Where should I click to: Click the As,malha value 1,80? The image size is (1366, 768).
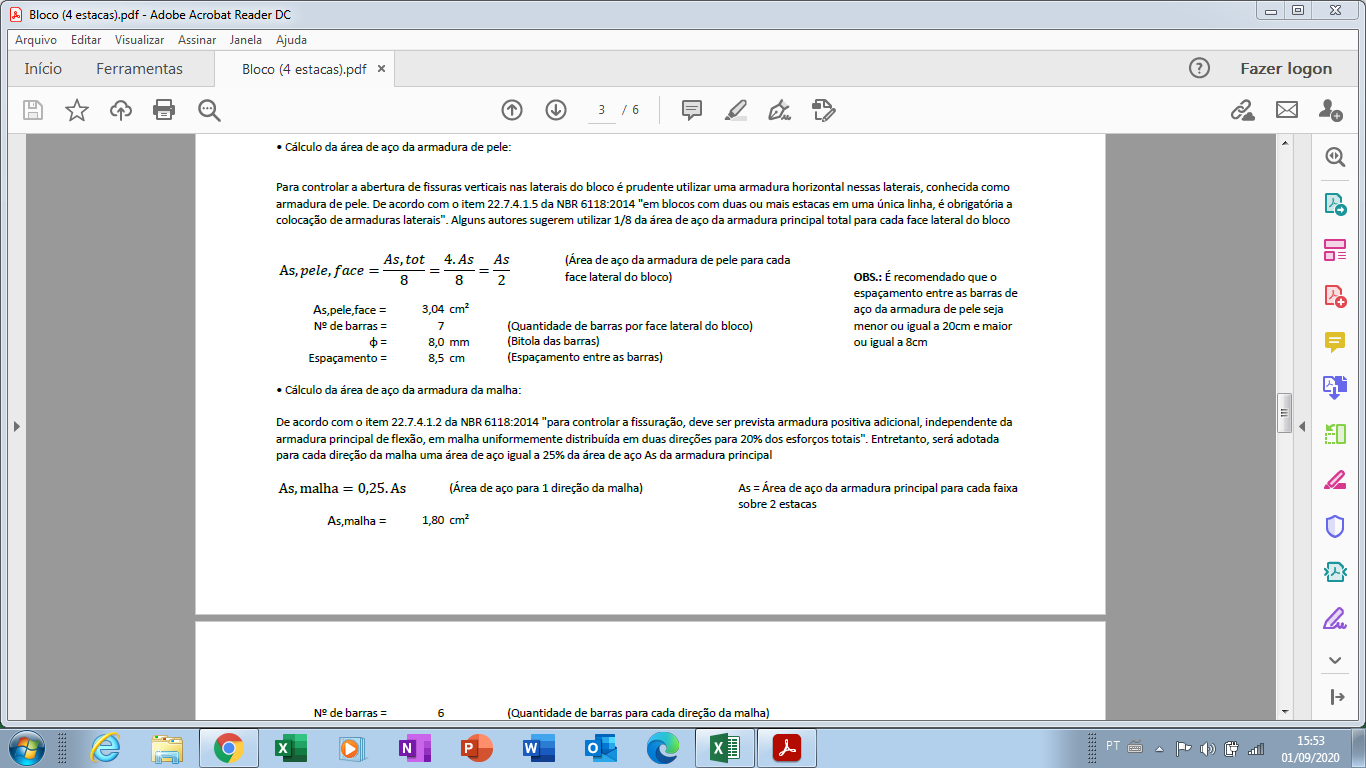(x=433, y=521)
